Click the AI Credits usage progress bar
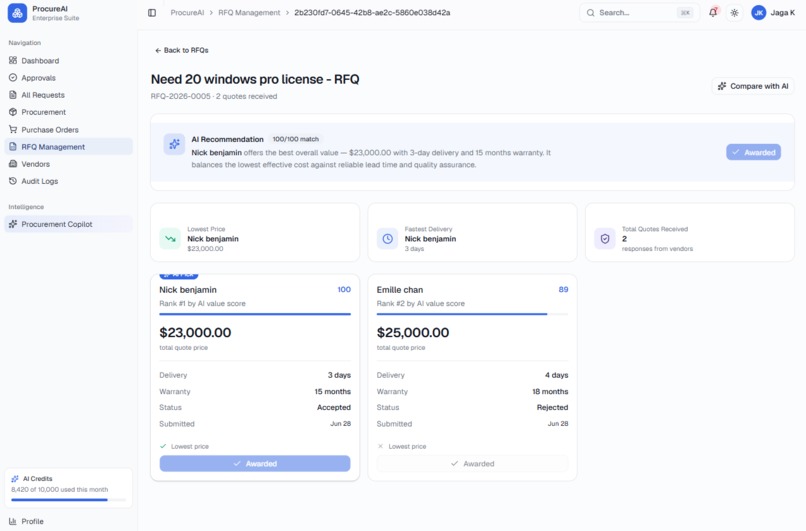This screenshot has height=531, width=806. [68, 500]
